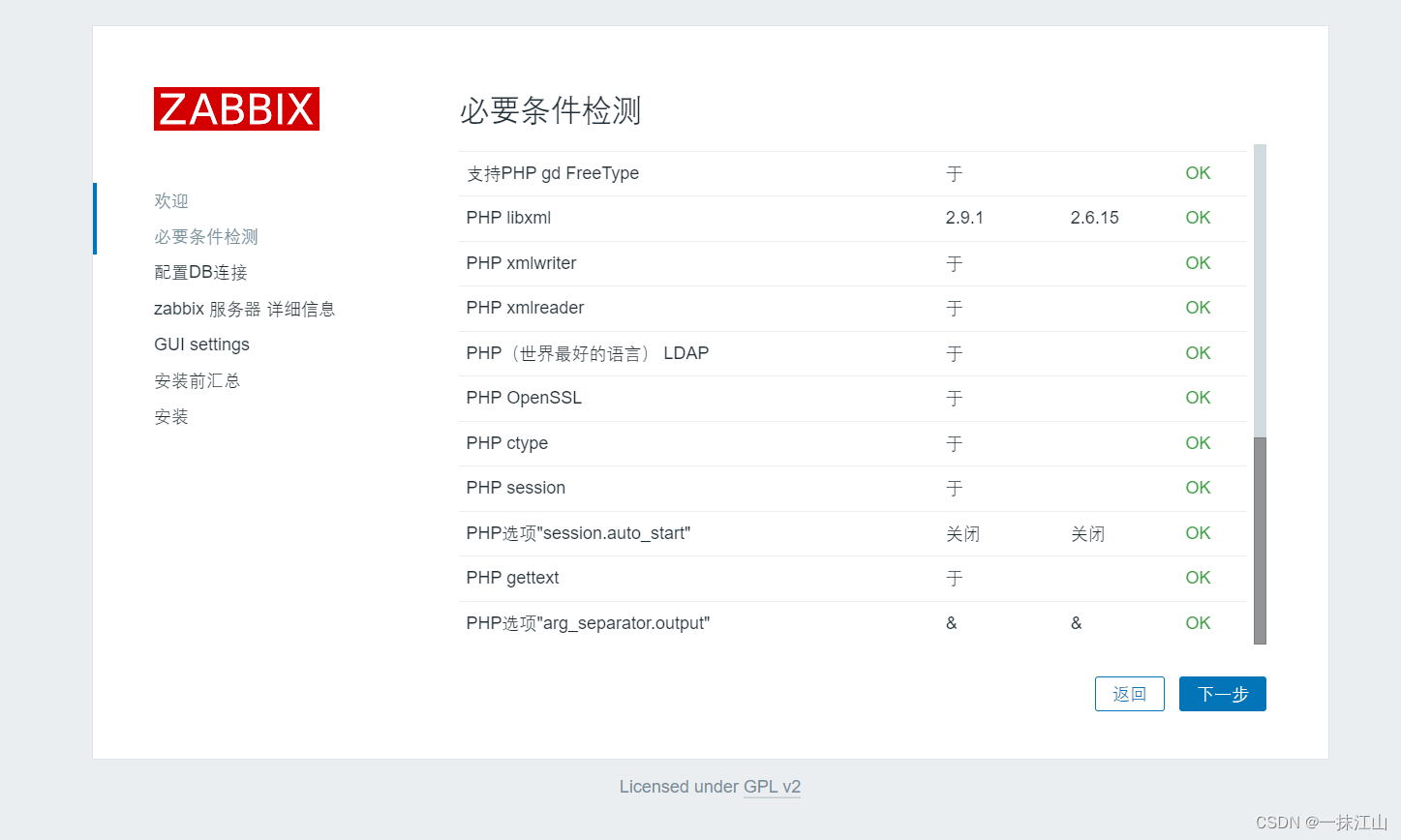Click the PHP libxml row label
Image resolution: width=1401 pixels, height=840 pixels.
[x=508, y=218]
